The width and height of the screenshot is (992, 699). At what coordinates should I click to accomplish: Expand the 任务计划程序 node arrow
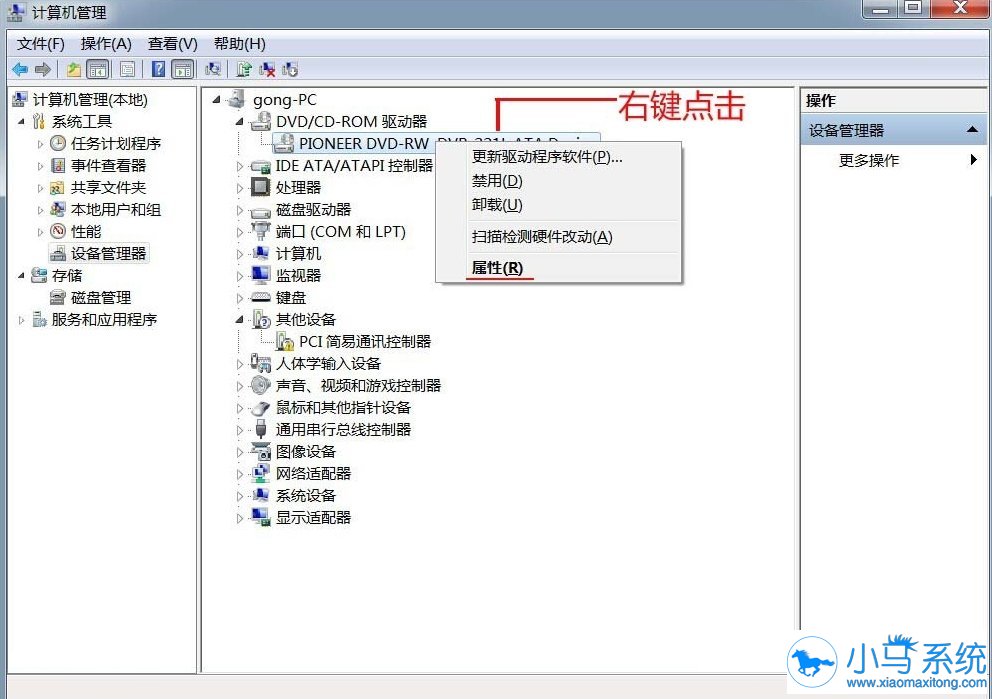pos(40,144)
